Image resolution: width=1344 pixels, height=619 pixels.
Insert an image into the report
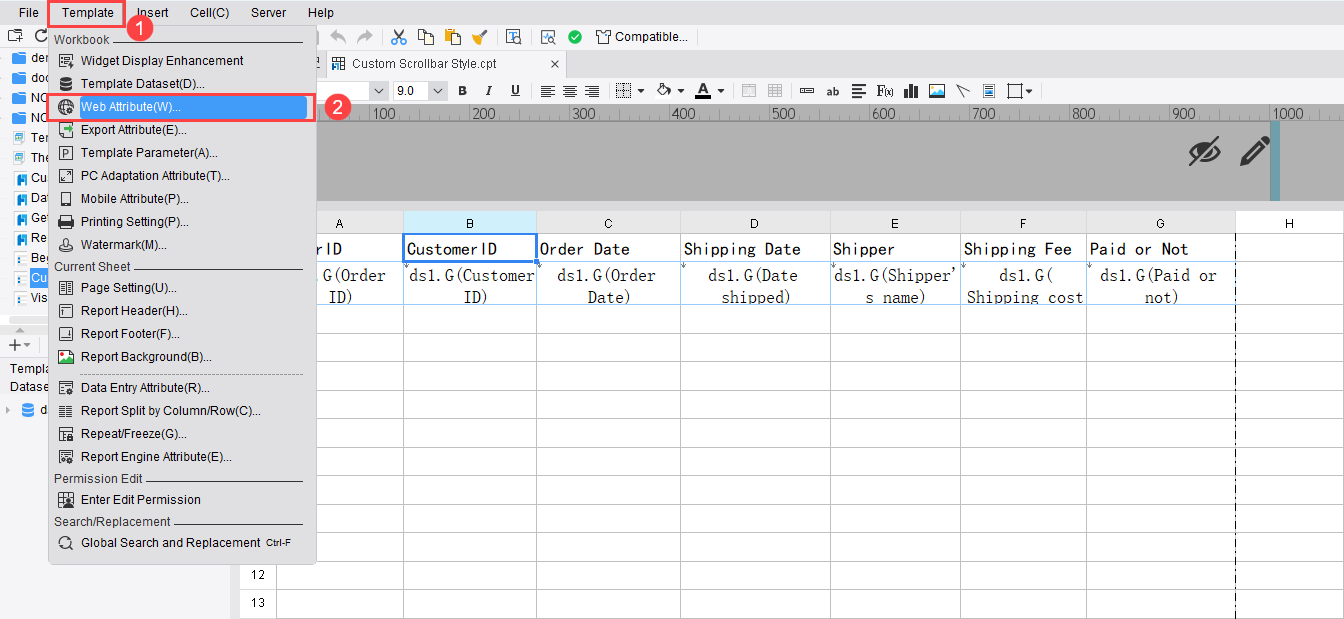937,90
